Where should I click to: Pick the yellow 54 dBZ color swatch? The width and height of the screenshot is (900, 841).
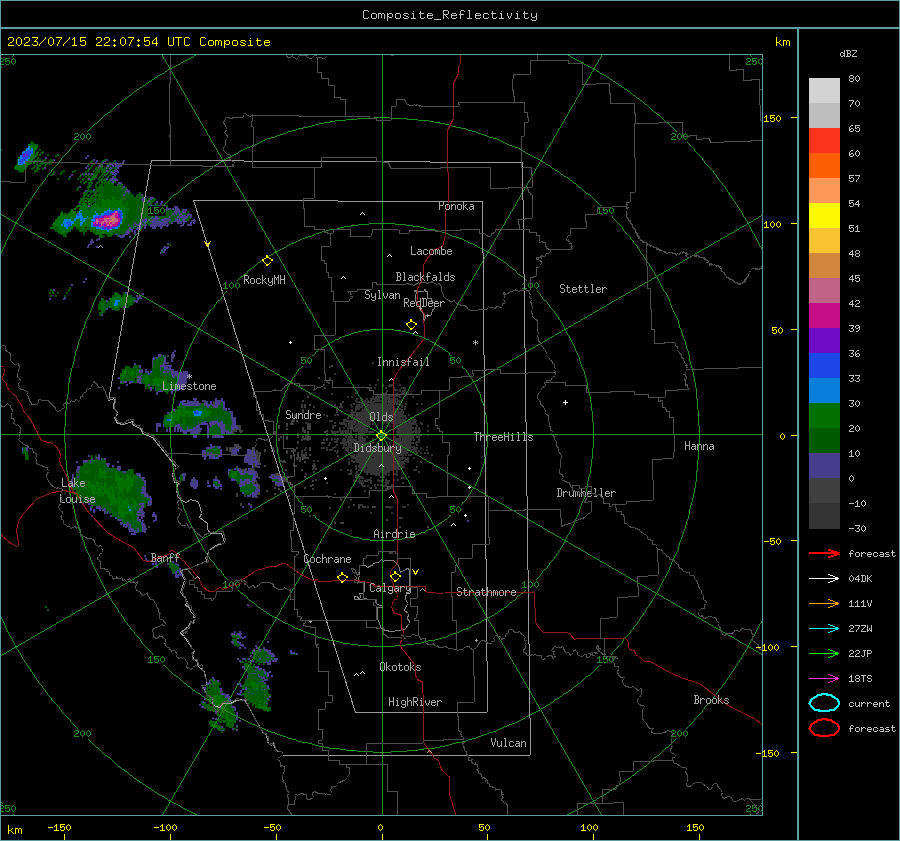[824, 215]
